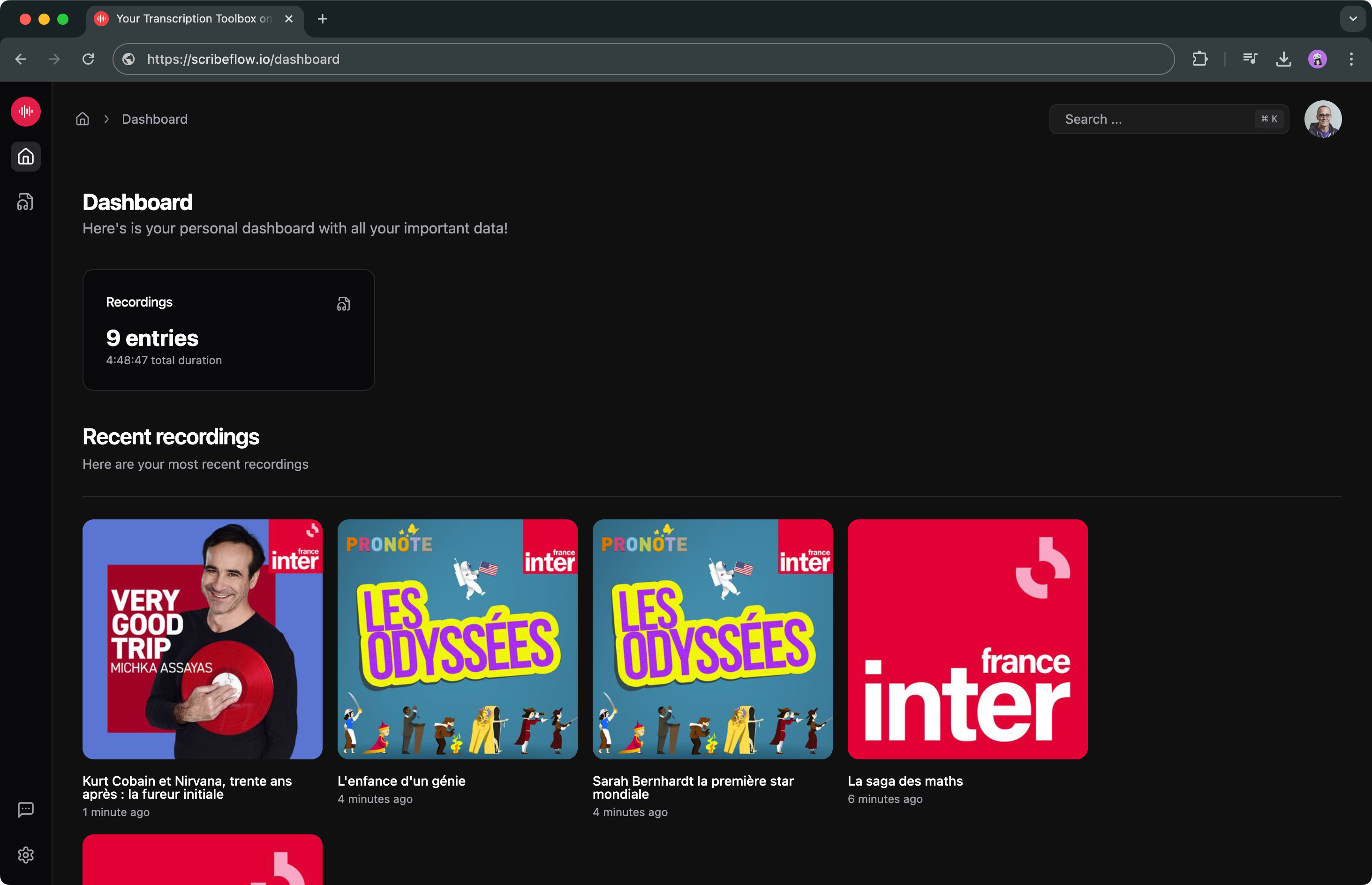Click the macOS yellow minimize button
Image resolution: width=1372 pixels, height=885 pixels.
coord(44,19)
